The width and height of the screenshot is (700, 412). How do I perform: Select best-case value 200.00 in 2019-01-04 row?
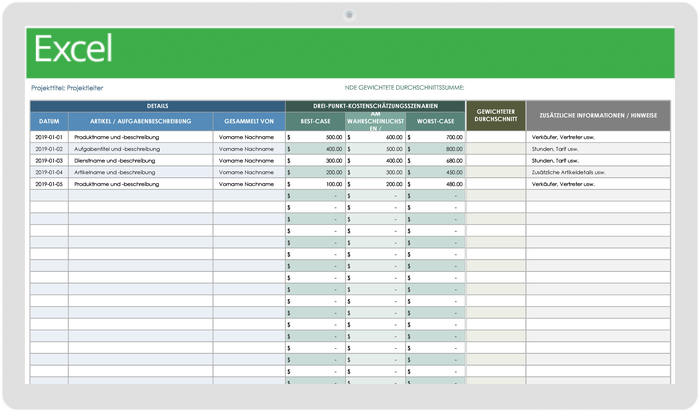(x=316, y=172)
